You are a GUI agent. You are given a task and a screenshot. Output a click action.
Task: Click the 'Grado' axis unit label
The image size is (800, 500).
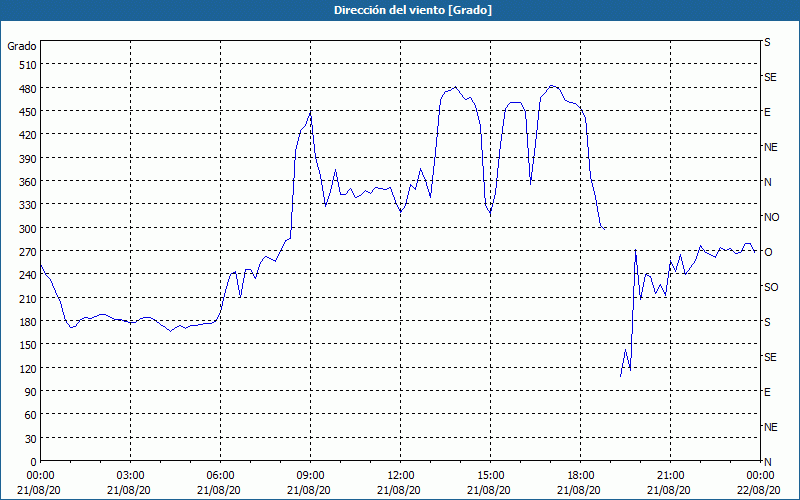click(x=22, y=46)
